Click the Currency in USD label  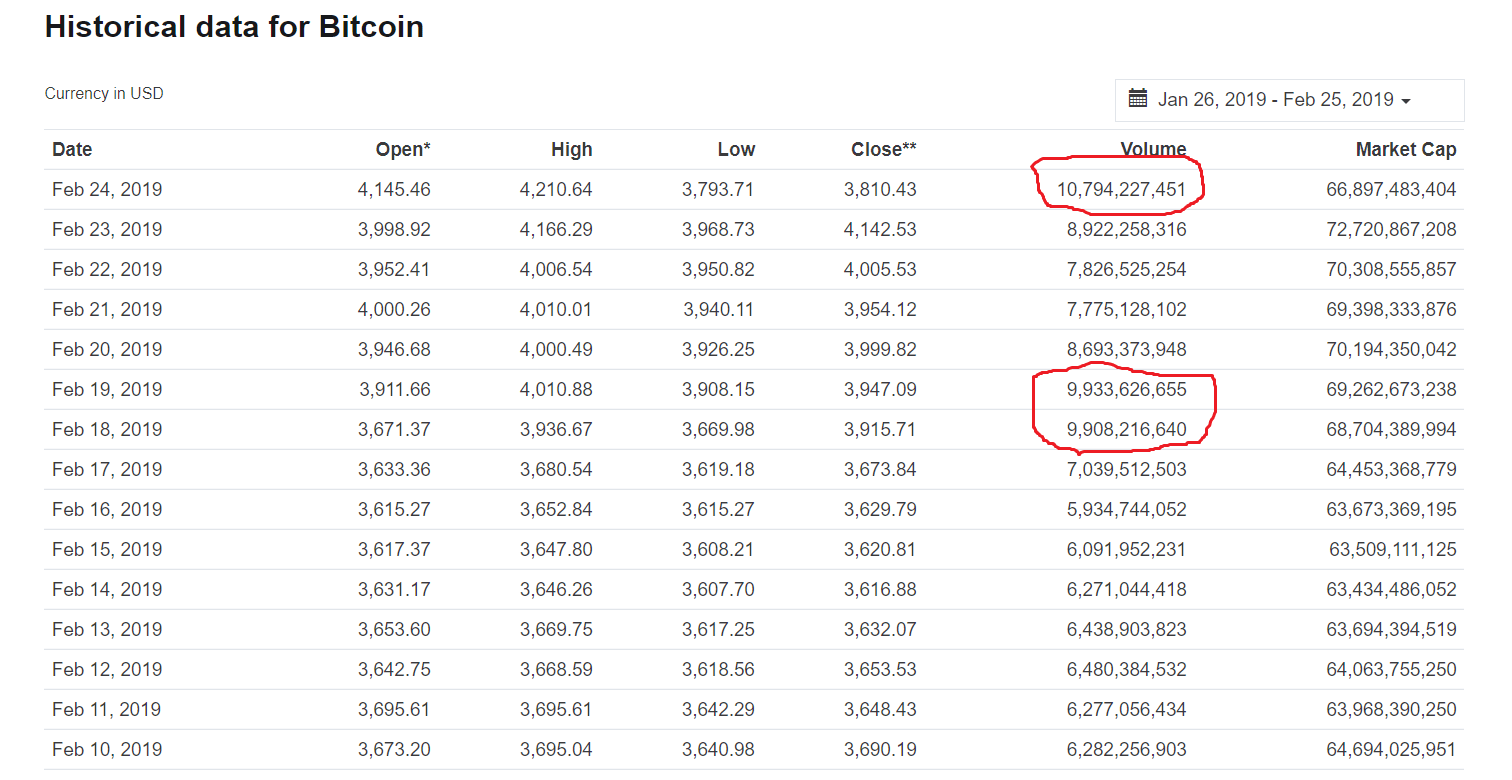pyautogui.click(x=104, y=93)
